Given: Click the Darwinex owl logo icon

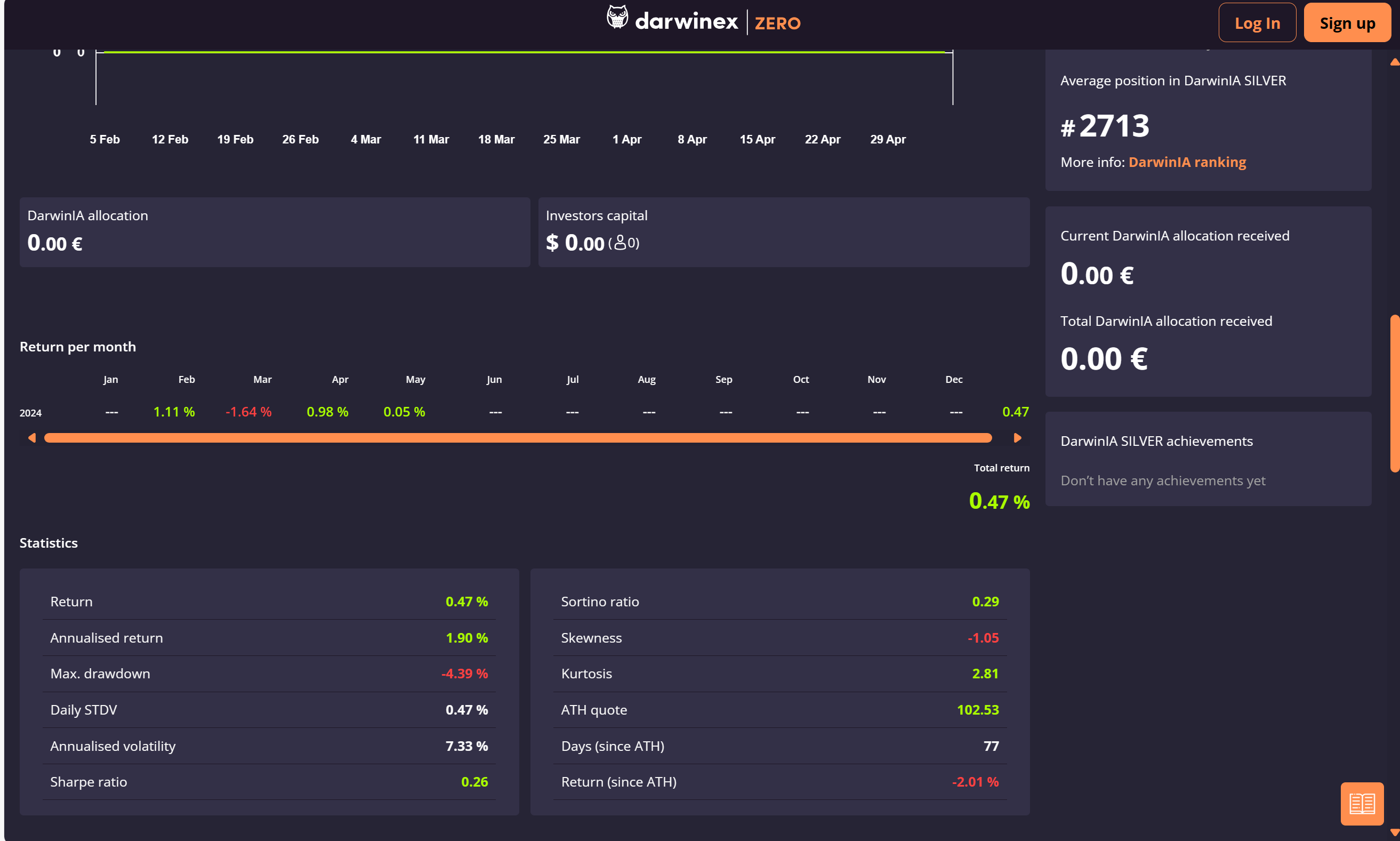Looking at the screenshot, I should (617, 18).
